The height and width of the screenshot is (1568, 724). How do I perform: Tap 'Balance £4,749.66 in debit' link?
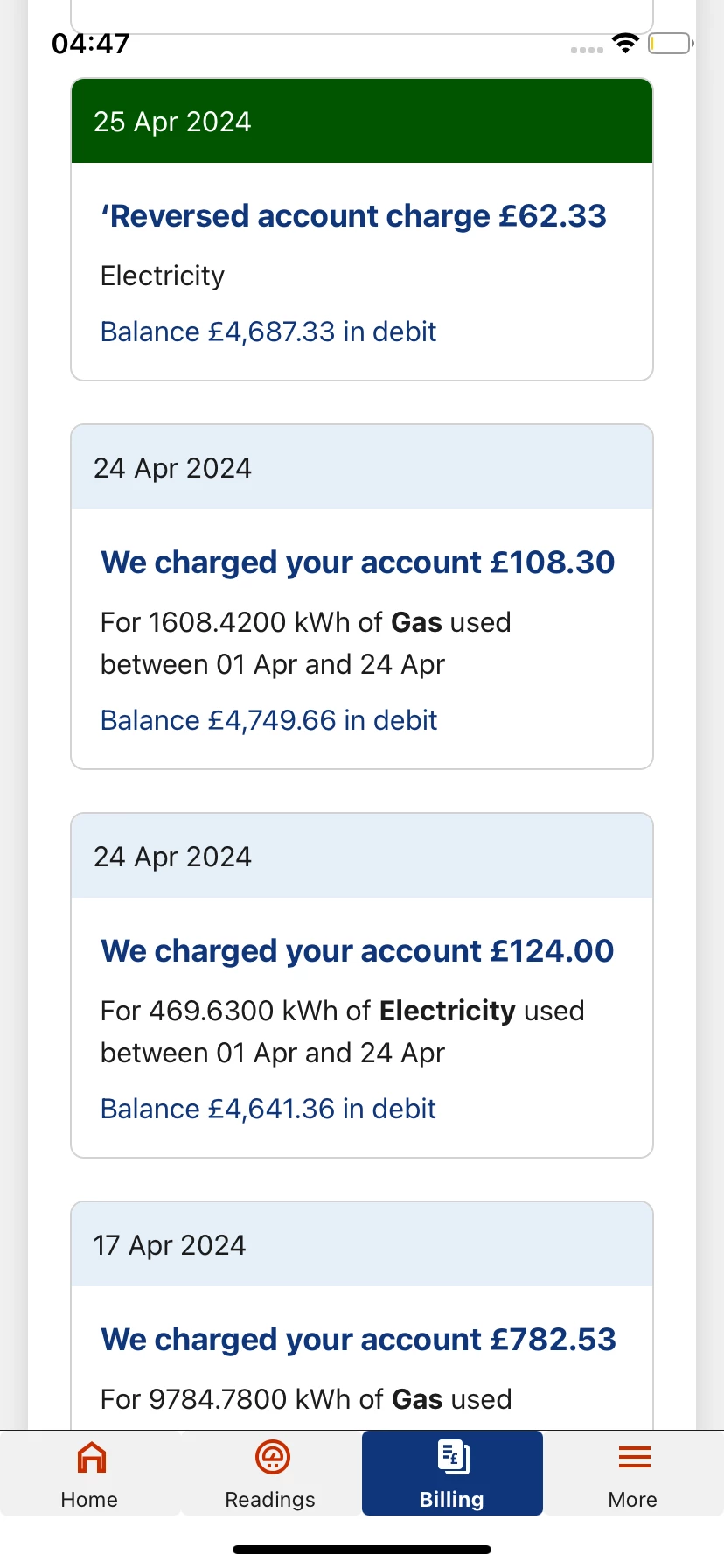click(268, 721)
